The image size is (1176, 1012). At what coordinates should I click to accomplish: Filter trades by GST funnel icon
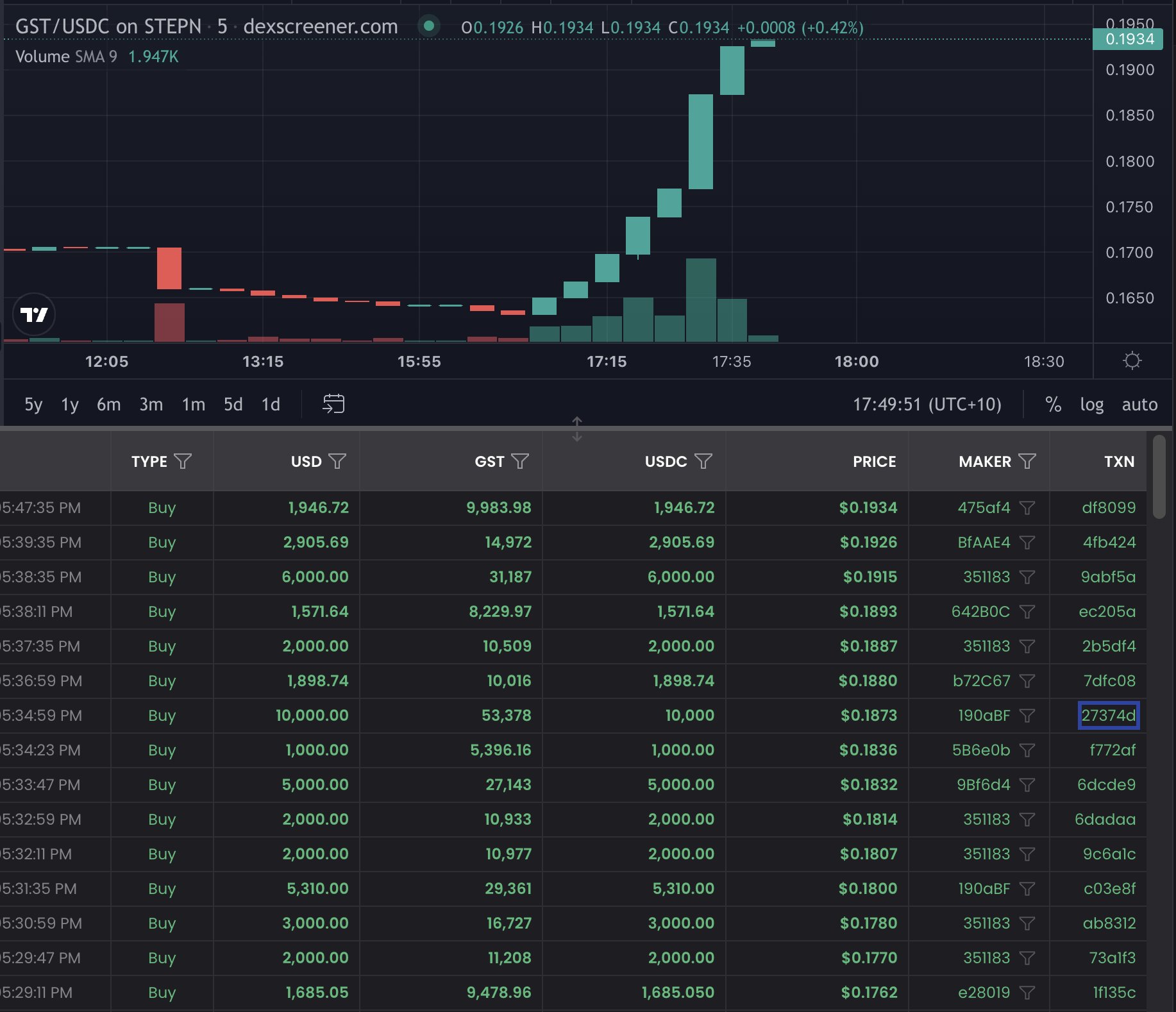(520, 461)
